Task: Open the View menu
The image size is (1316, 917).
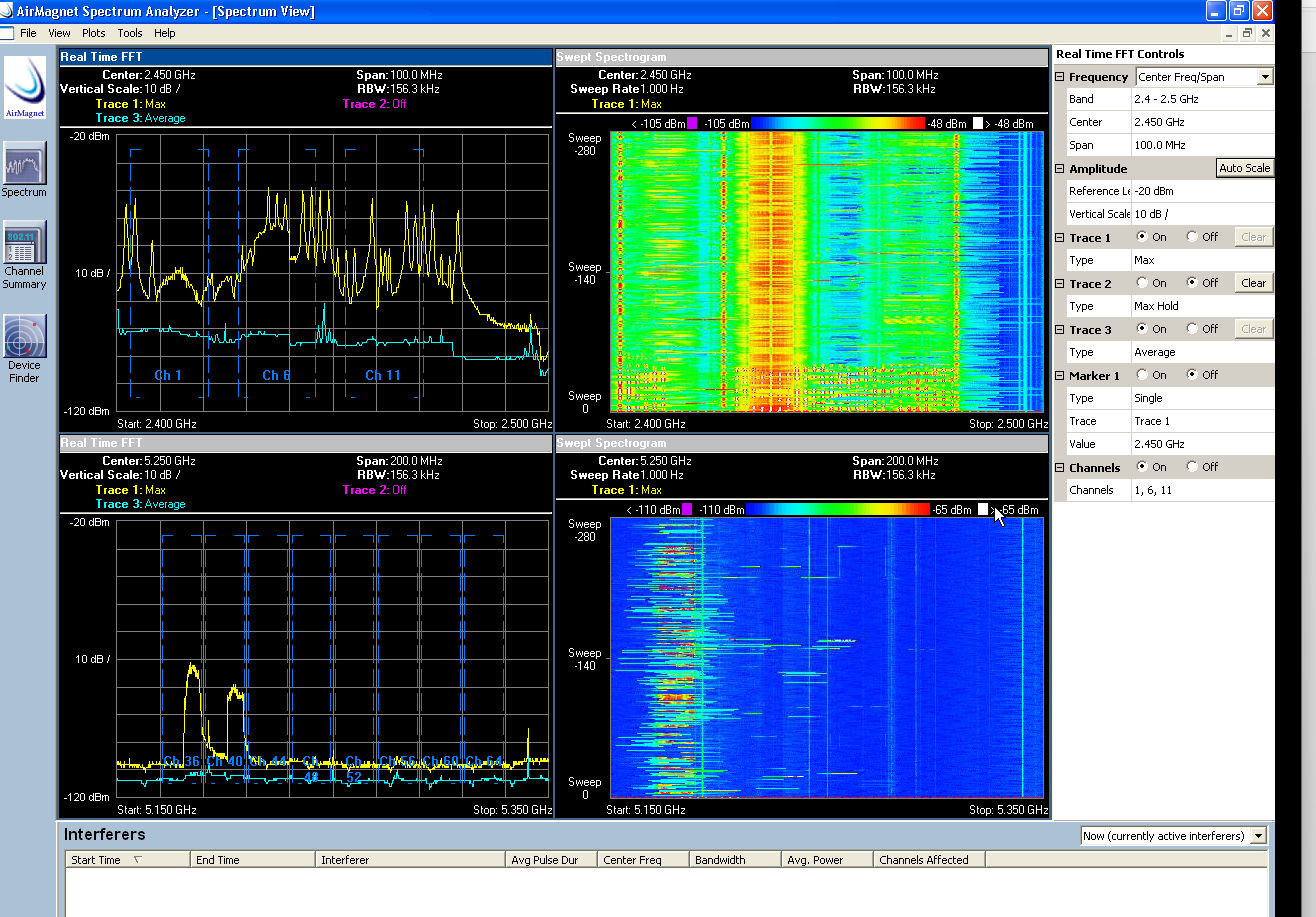Action: 59,33
